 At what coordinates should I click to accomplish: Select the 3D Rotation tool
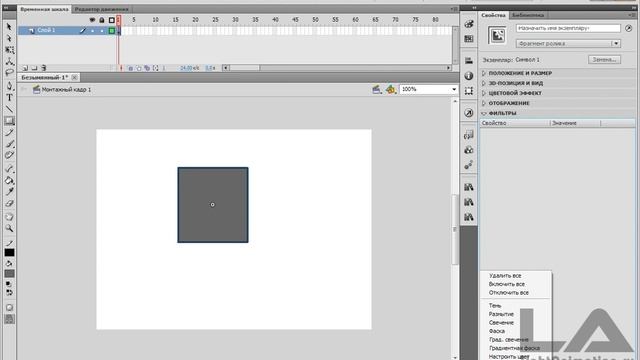9,61
